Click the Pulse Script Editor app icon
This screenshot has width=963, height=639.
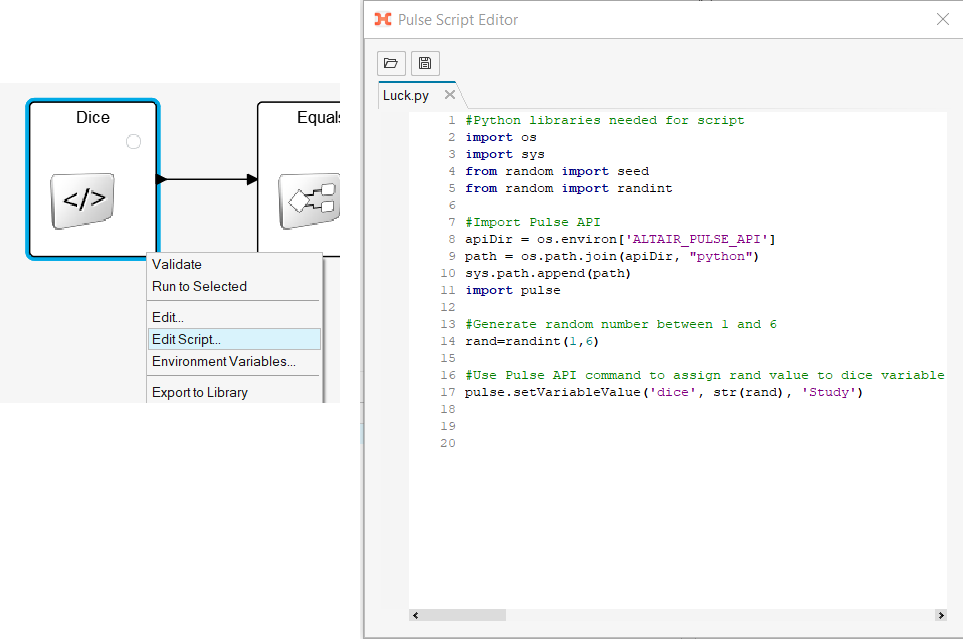point(383,20)
